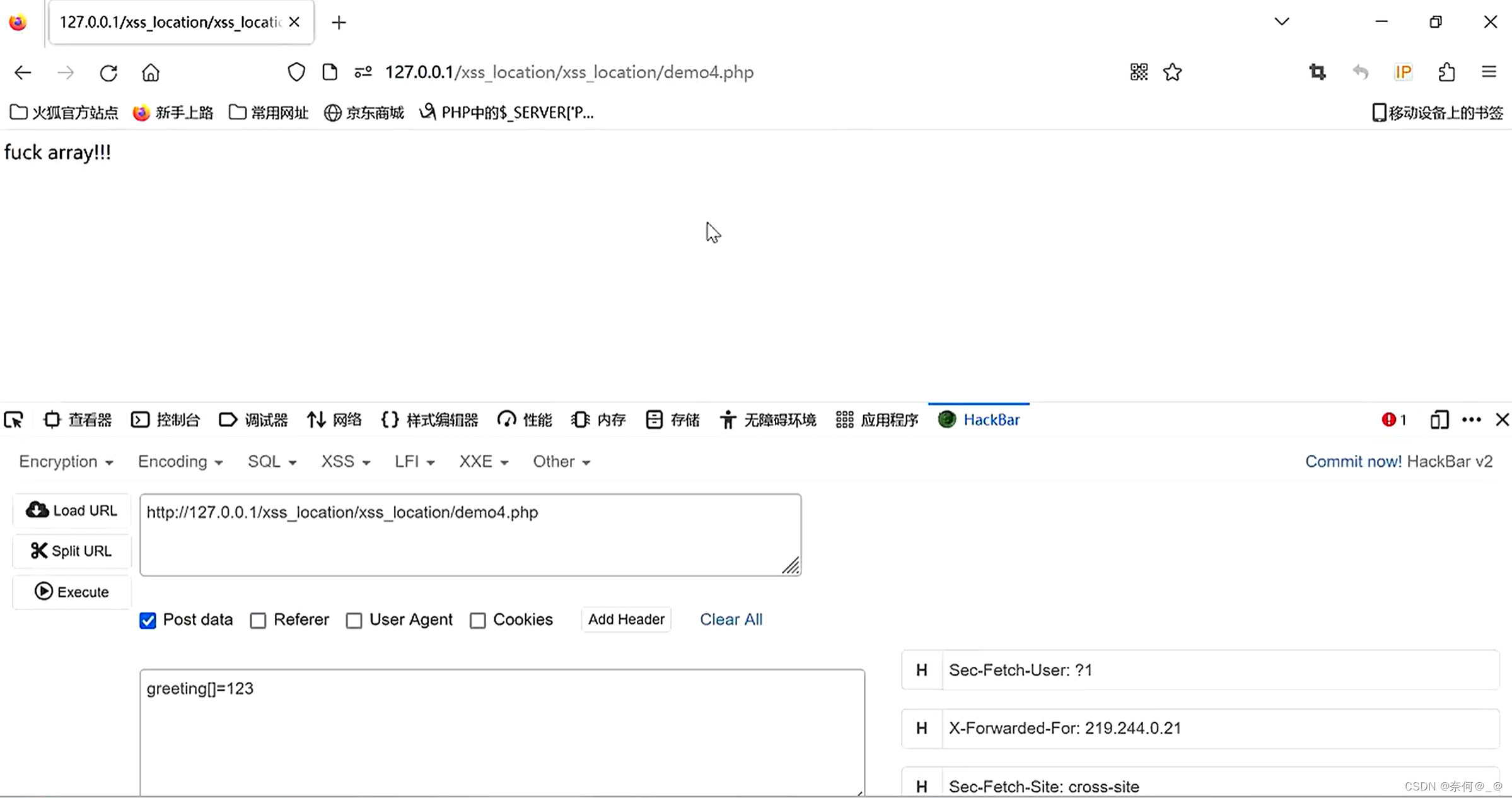
Task: Open the extensions puzzle icon
Action: click(1446, 73)
